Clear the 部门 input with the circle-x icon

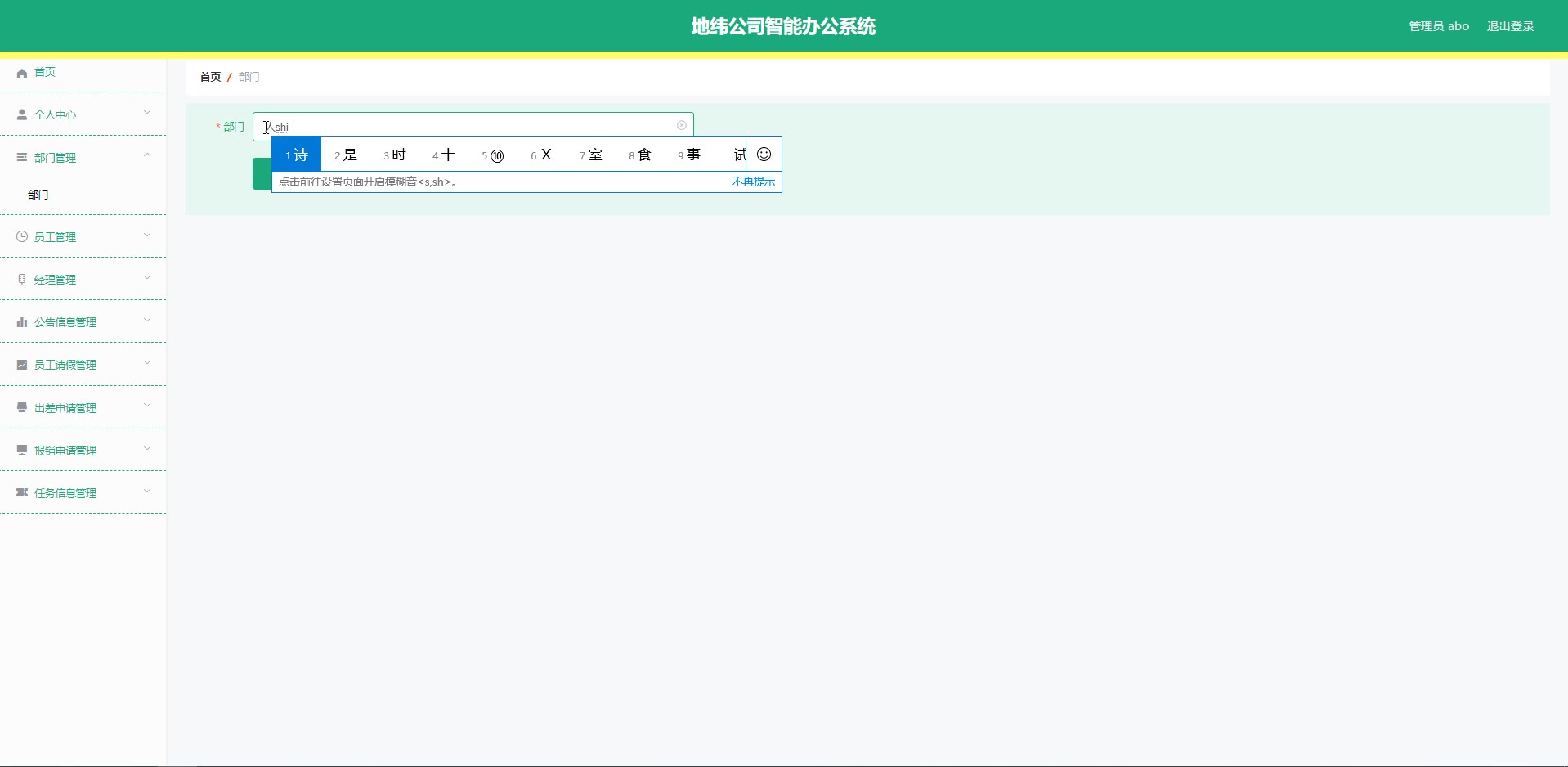pyautogui.click(x=682, y=125)
